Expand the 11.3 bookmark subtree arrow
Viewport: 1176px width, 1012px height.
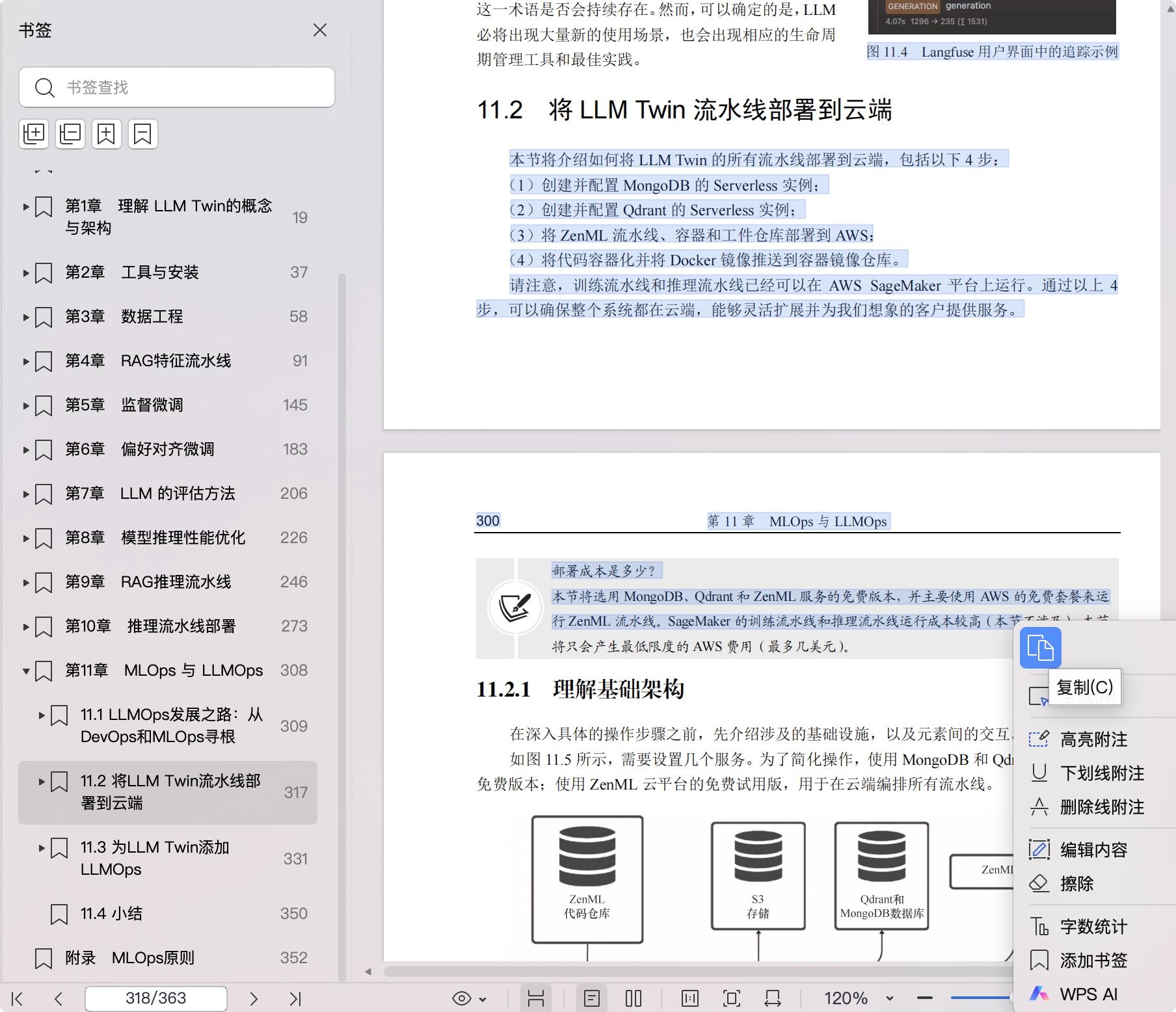click(42, 847)
